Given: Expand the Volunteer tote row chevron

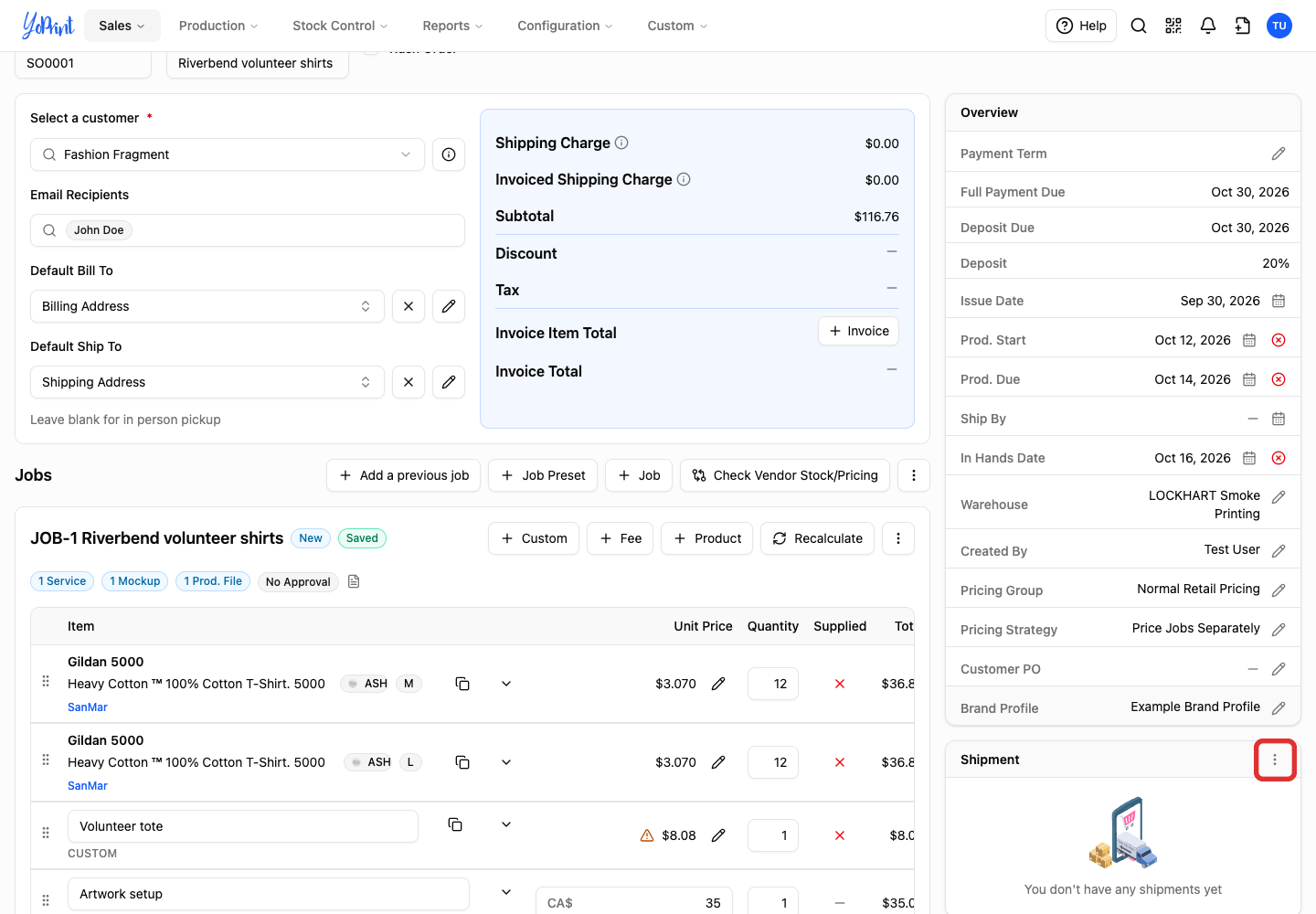Looking at the screenshot, I should 506,824.
